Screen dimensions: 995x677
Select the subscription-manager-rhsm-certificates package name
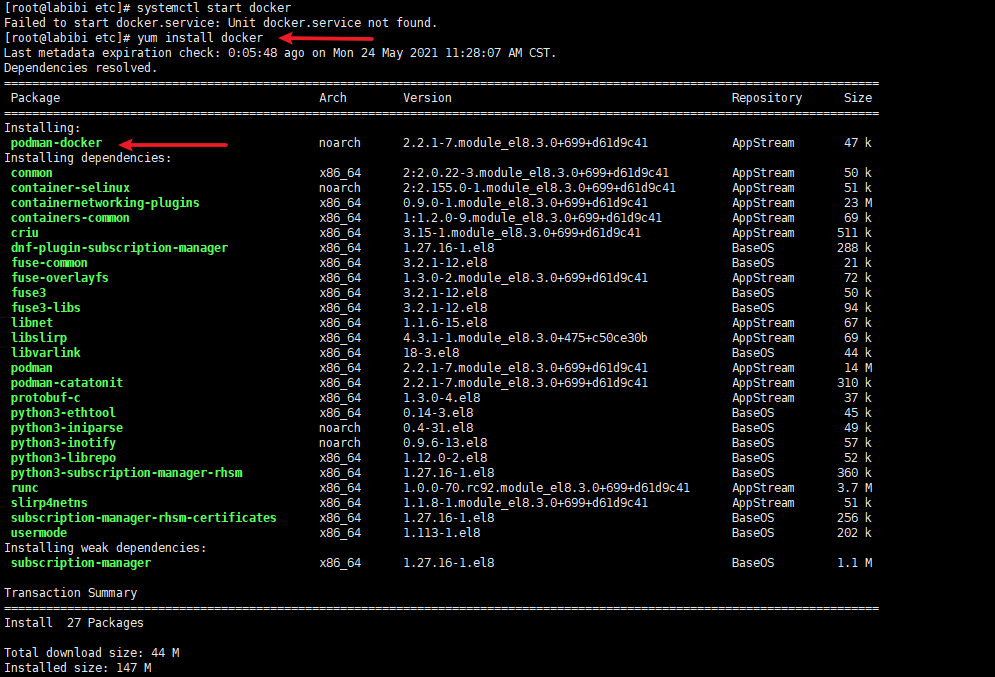coord(144,518)
